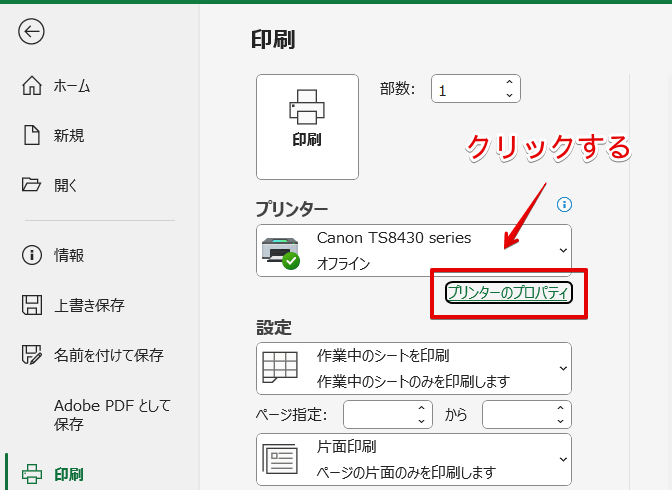Image resolution: width=672 pixels, height=490 pixels.
Task: Click the copies (部数) number field
Action: [x=465, y=89]
